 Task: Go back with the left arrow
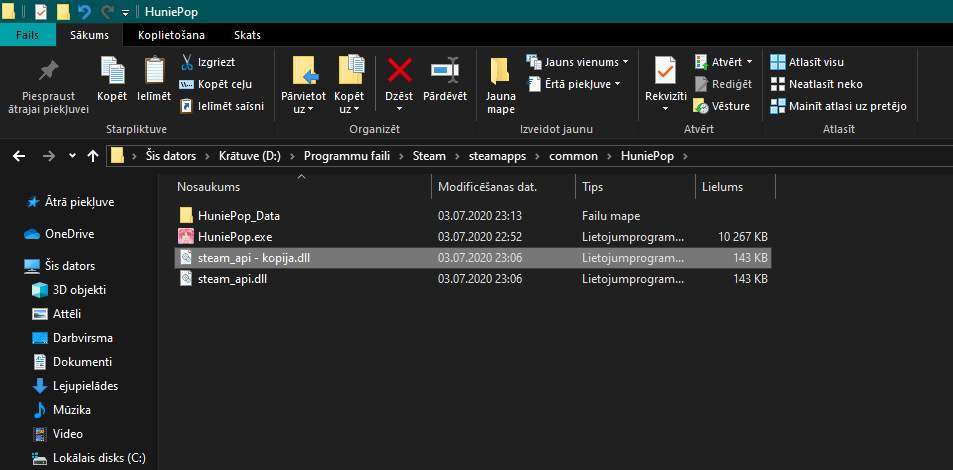[19, 156]
